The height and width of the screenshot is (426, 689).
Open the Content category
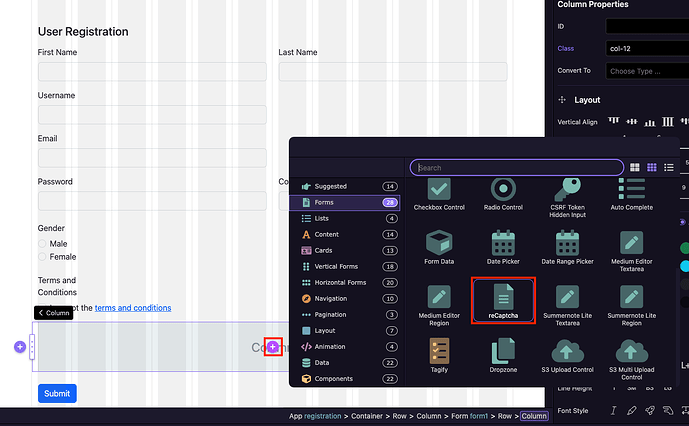[x=345, y=234]
